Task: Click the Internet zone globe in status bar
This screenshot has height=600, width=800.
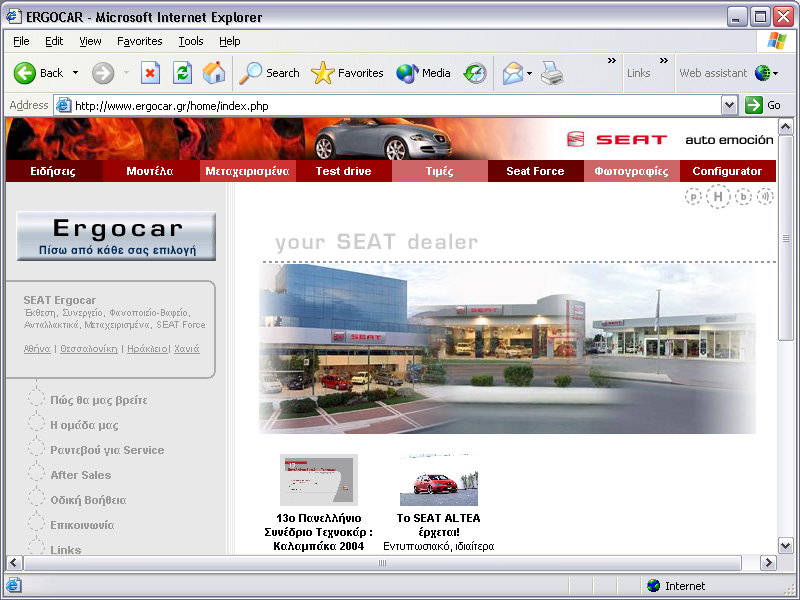Action: (653, 586)
